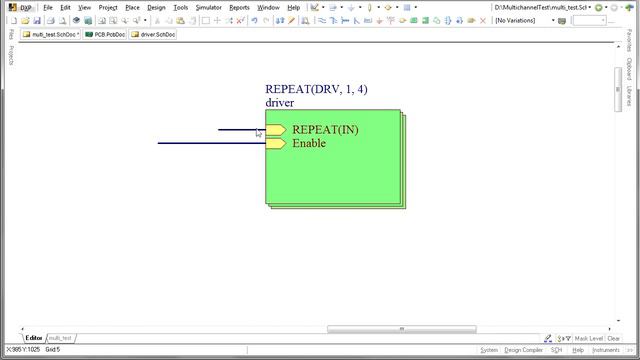This screenshot has height=360, width=640.
Task: Click the New document icon
Action: tap(13, 20)
